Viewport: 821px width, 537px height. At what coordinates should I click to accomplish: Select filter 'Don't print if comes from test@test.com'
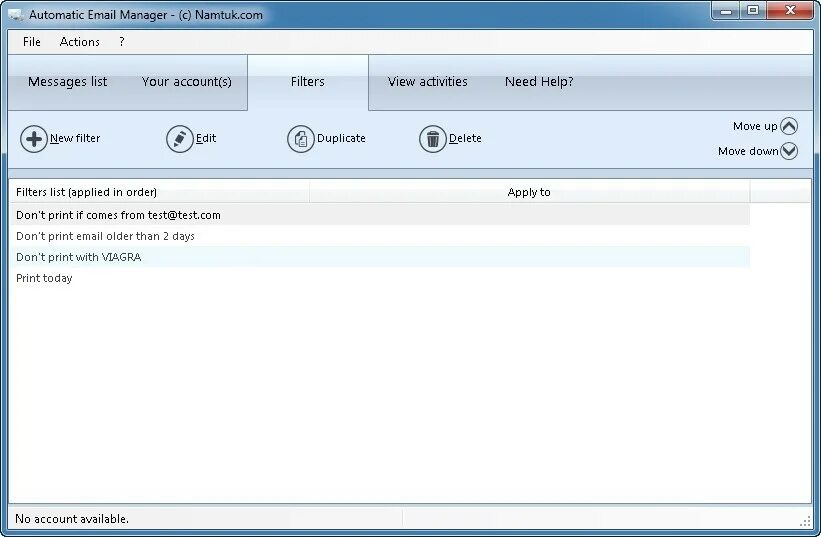[x=380, y=215]
